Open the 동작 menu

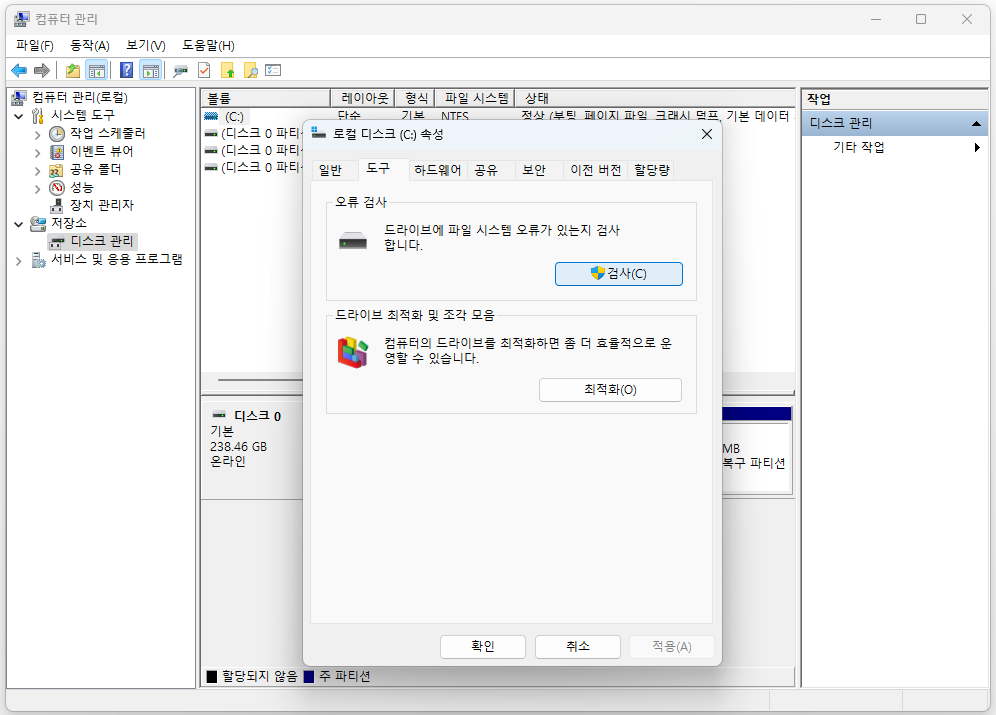pyautogui.click(x=89, y=45)
